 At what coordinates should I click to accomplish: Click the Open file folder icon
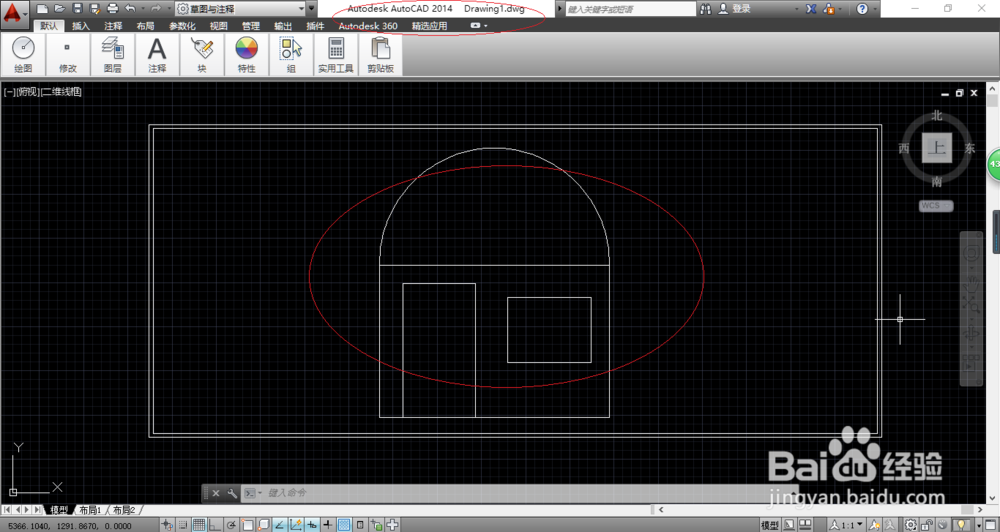coord(60,9)
